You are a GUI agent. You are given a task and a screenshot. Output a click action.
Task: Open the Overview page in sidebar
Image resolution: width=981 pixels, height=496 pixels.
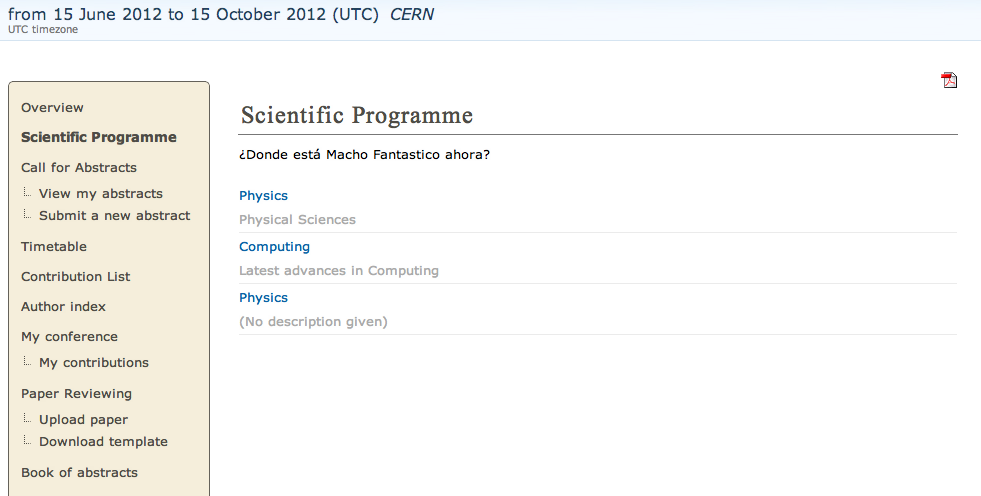click(52, 108)
